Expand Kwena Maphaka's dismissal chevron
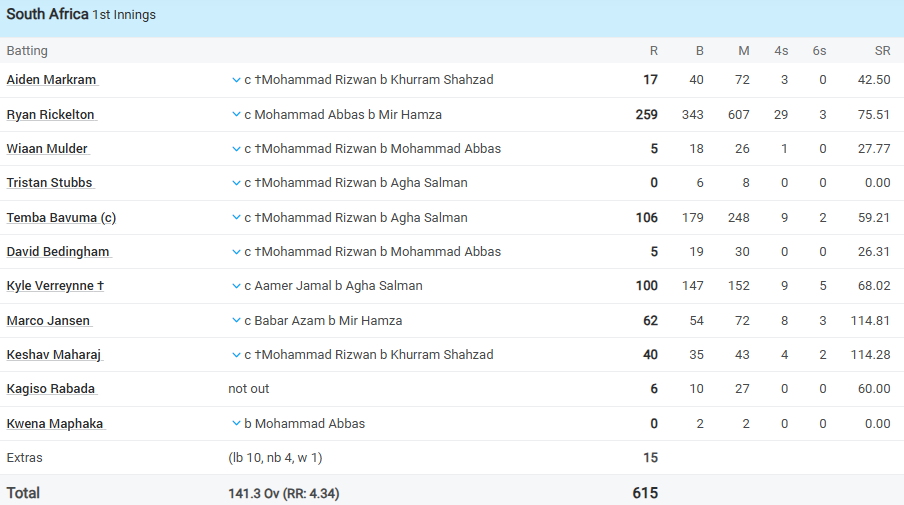The width and height of the screenshot is (904, 505). coord(236,423)
